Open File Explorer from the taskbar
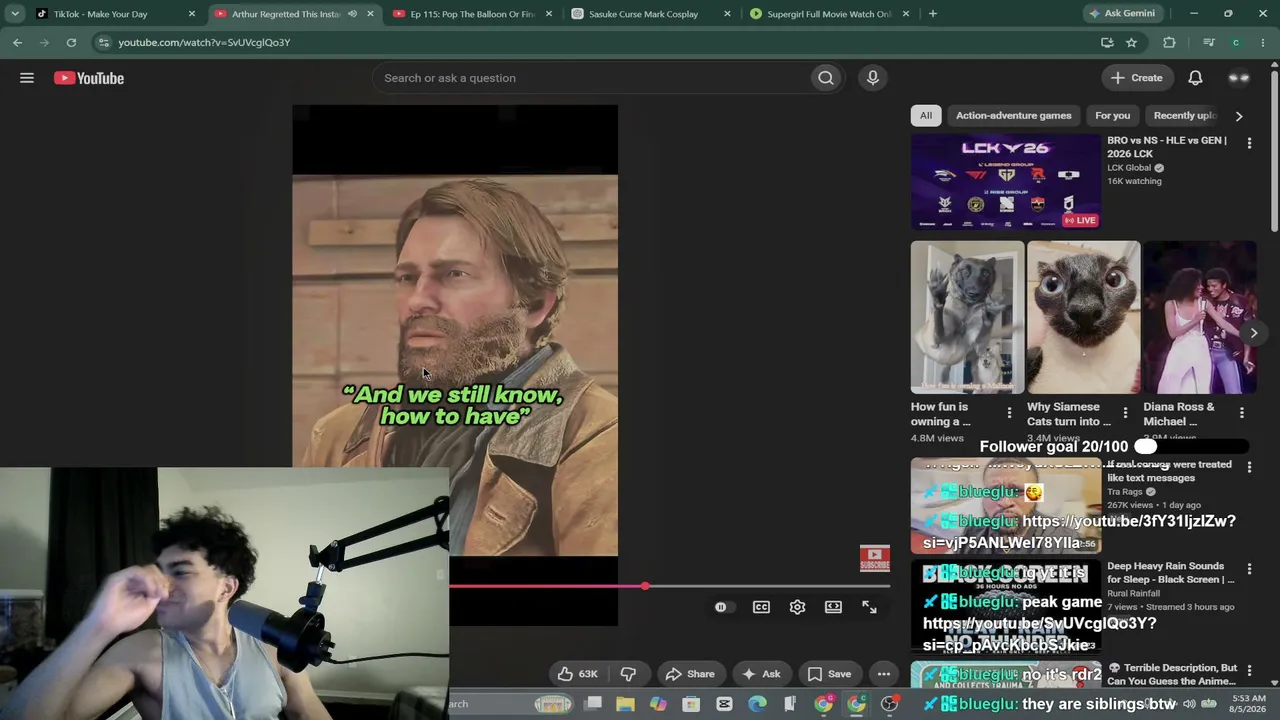The image size is (1280, 720). [625, 704]
